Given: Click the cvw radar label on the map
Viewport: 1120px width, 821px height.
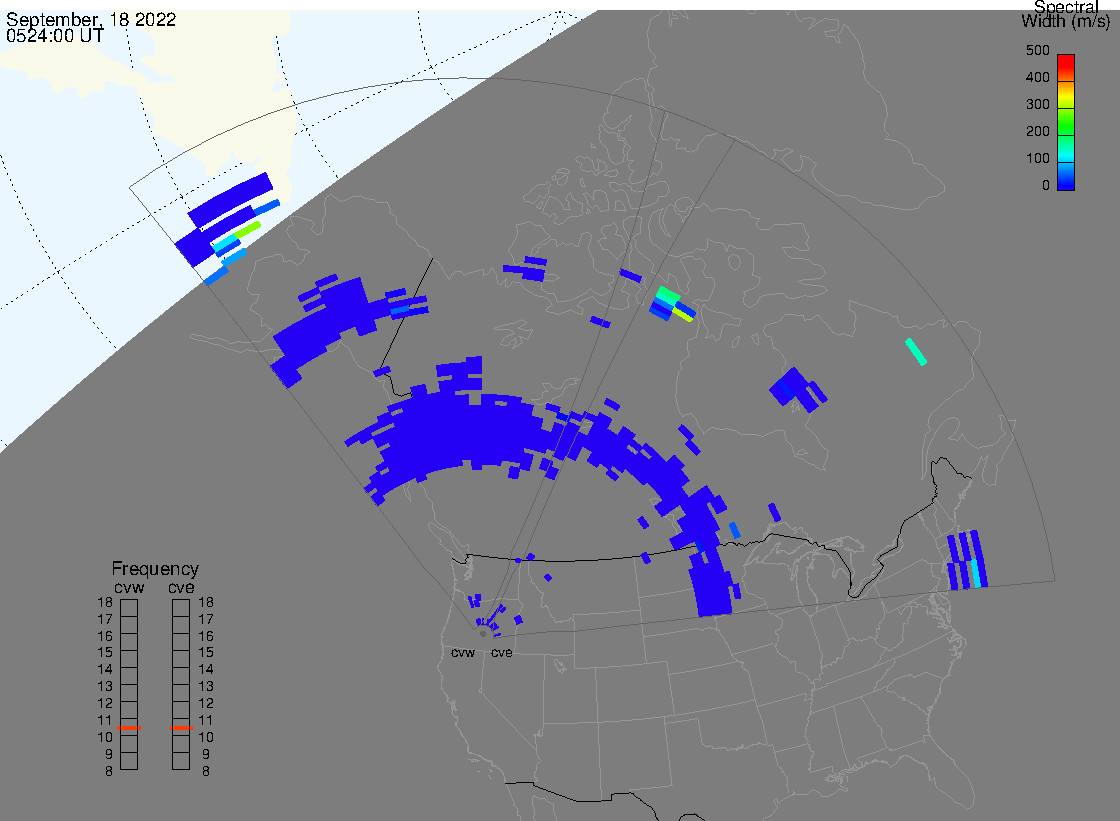Looking at the screenshot, I should (463, 652).
